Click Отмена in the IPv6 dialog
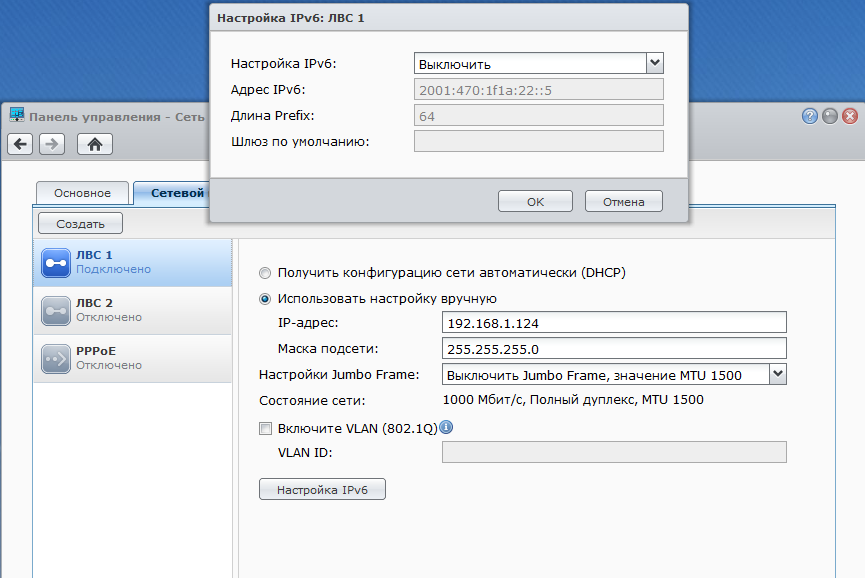The width and height of the screenshot is (865, 578). pyautogui.click(x=623, y=201)
